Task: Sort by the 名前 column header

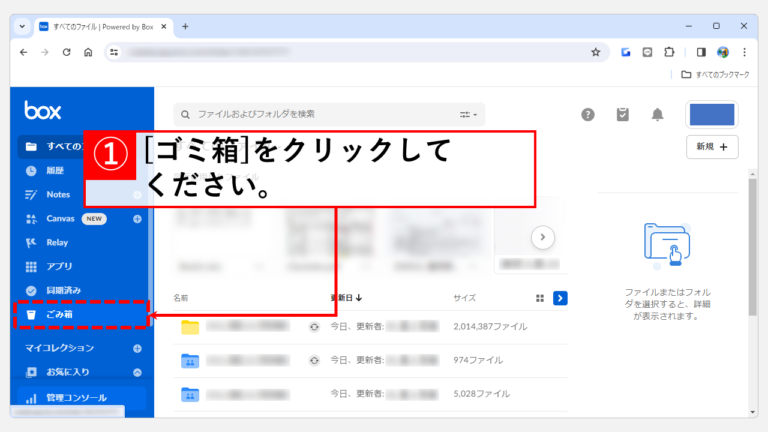Action: coord(181,298)
